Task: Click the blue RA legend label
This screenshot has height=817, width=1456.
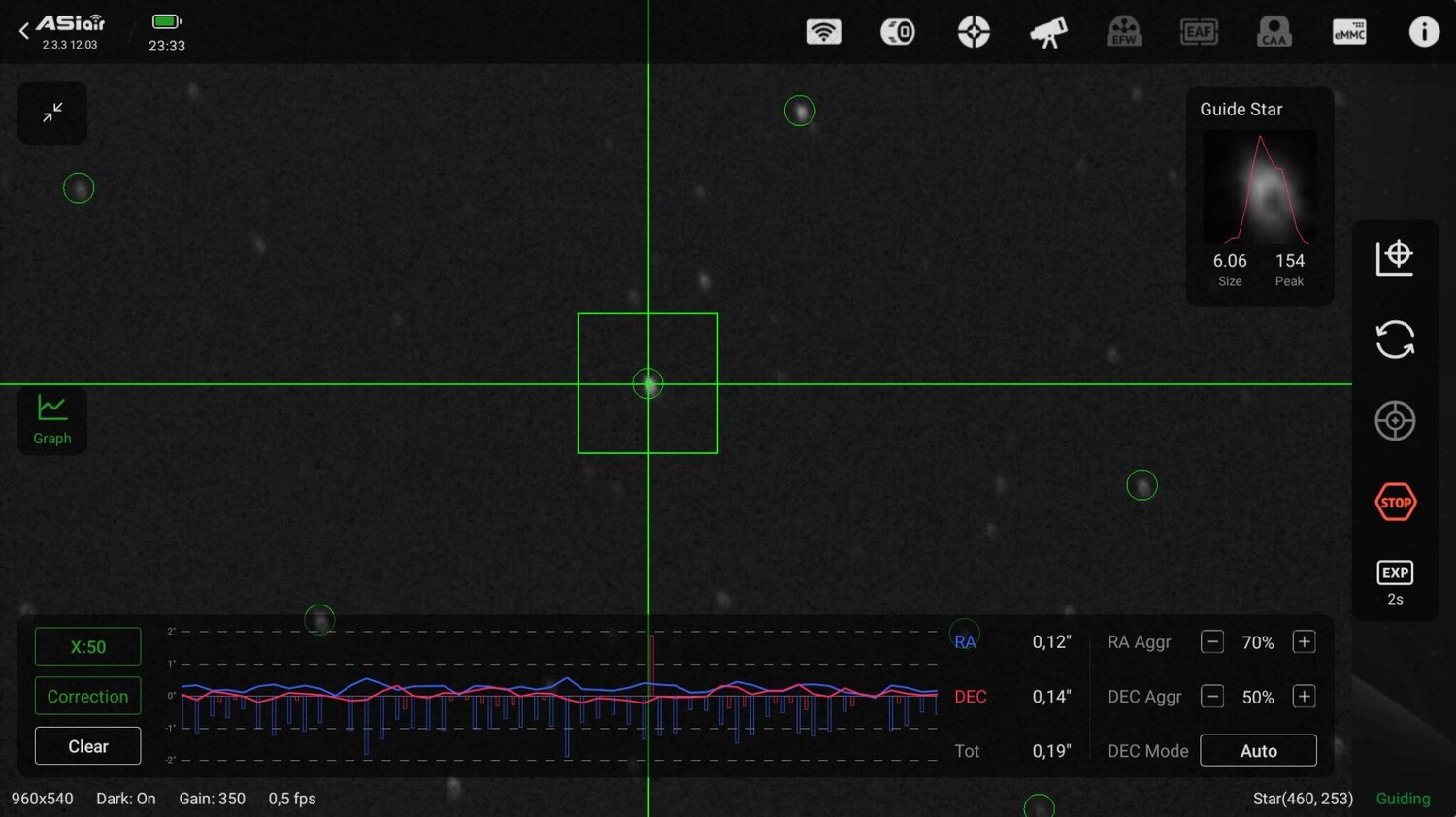Action: pyautogui.click(x=965, y=642)
